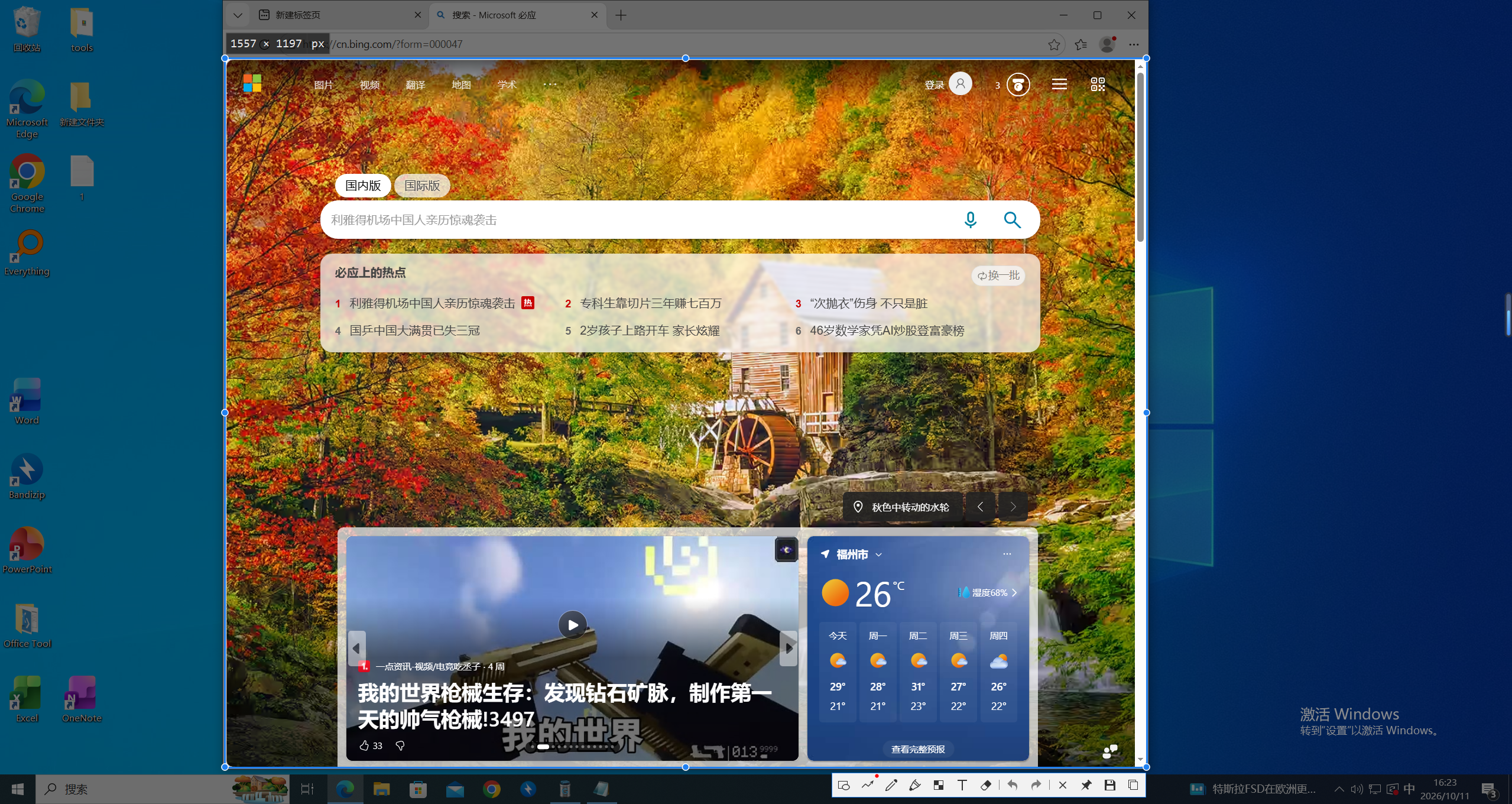Copy the screenshot to clipboard

[1133, 785]
